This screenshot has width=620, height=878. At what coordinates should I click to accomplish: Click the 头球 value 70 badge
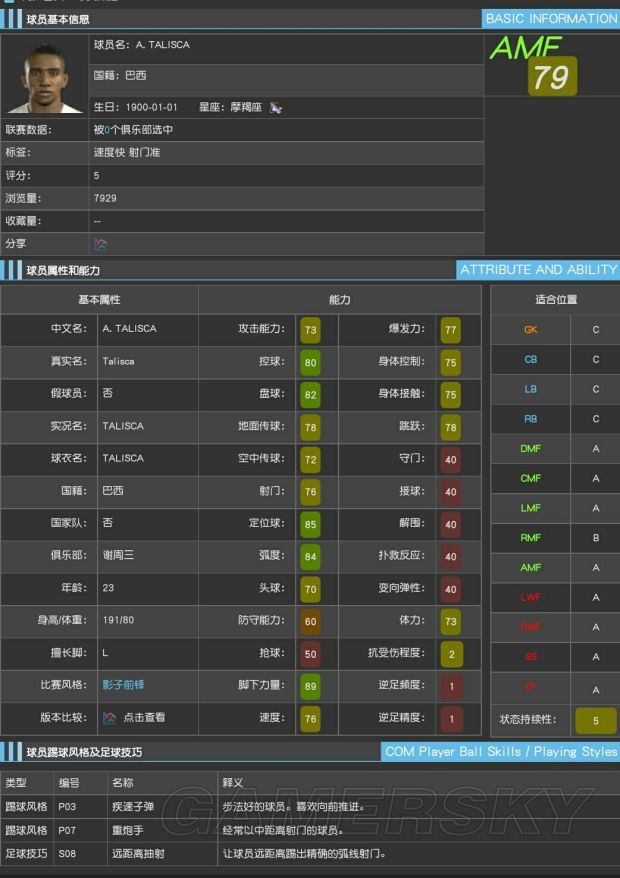pos(310,589)
